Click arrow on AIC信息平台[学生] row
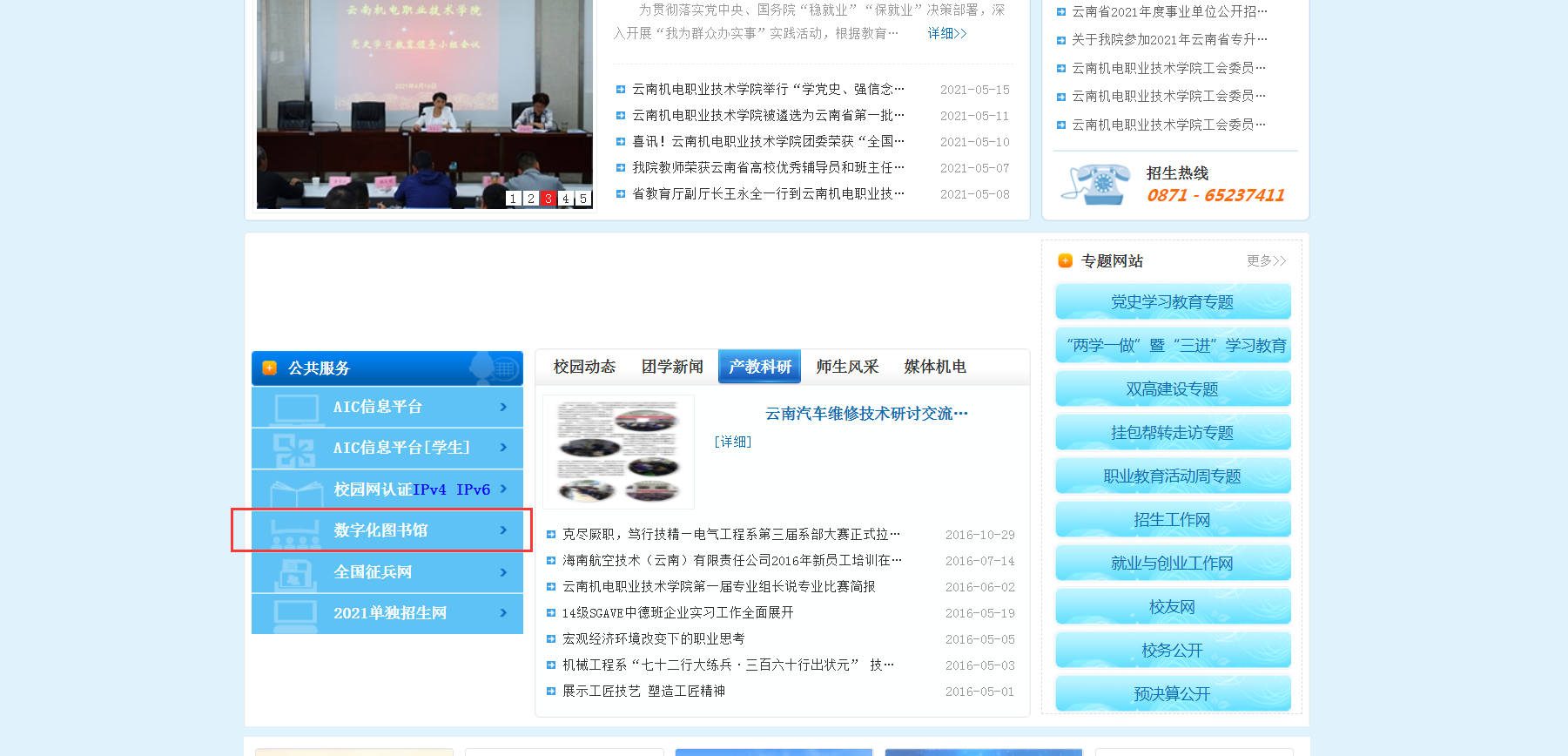 (503, 448)
